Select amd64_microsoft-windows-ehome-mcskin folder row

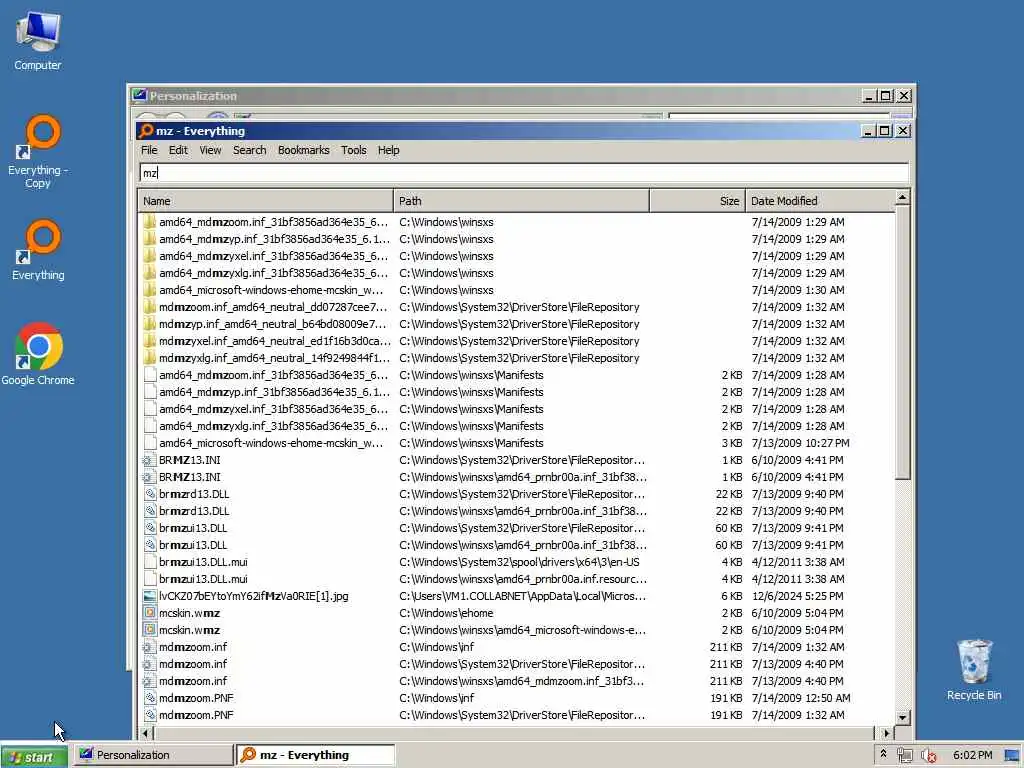click(x=516, y=290)
